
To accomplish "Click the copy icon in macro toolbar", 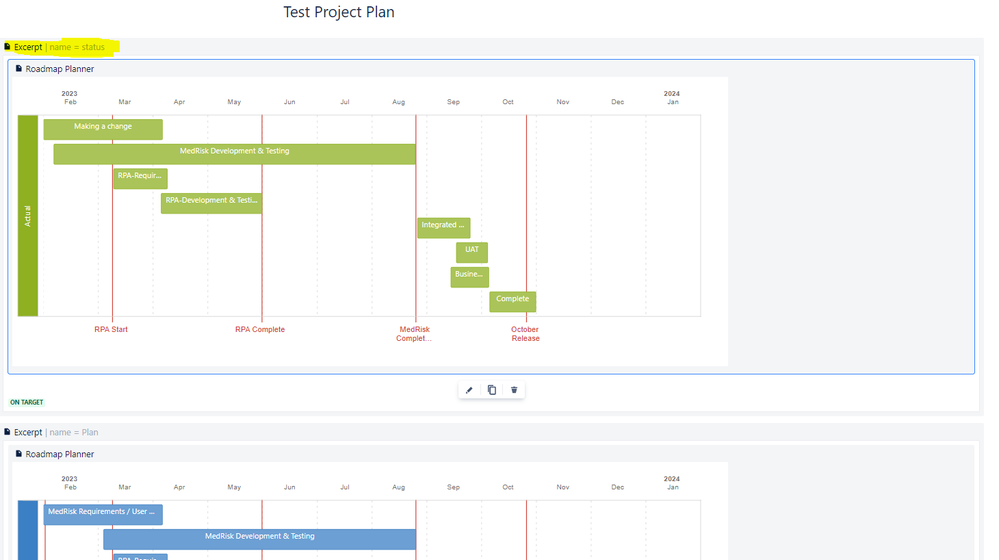I will tap(492, 390).
